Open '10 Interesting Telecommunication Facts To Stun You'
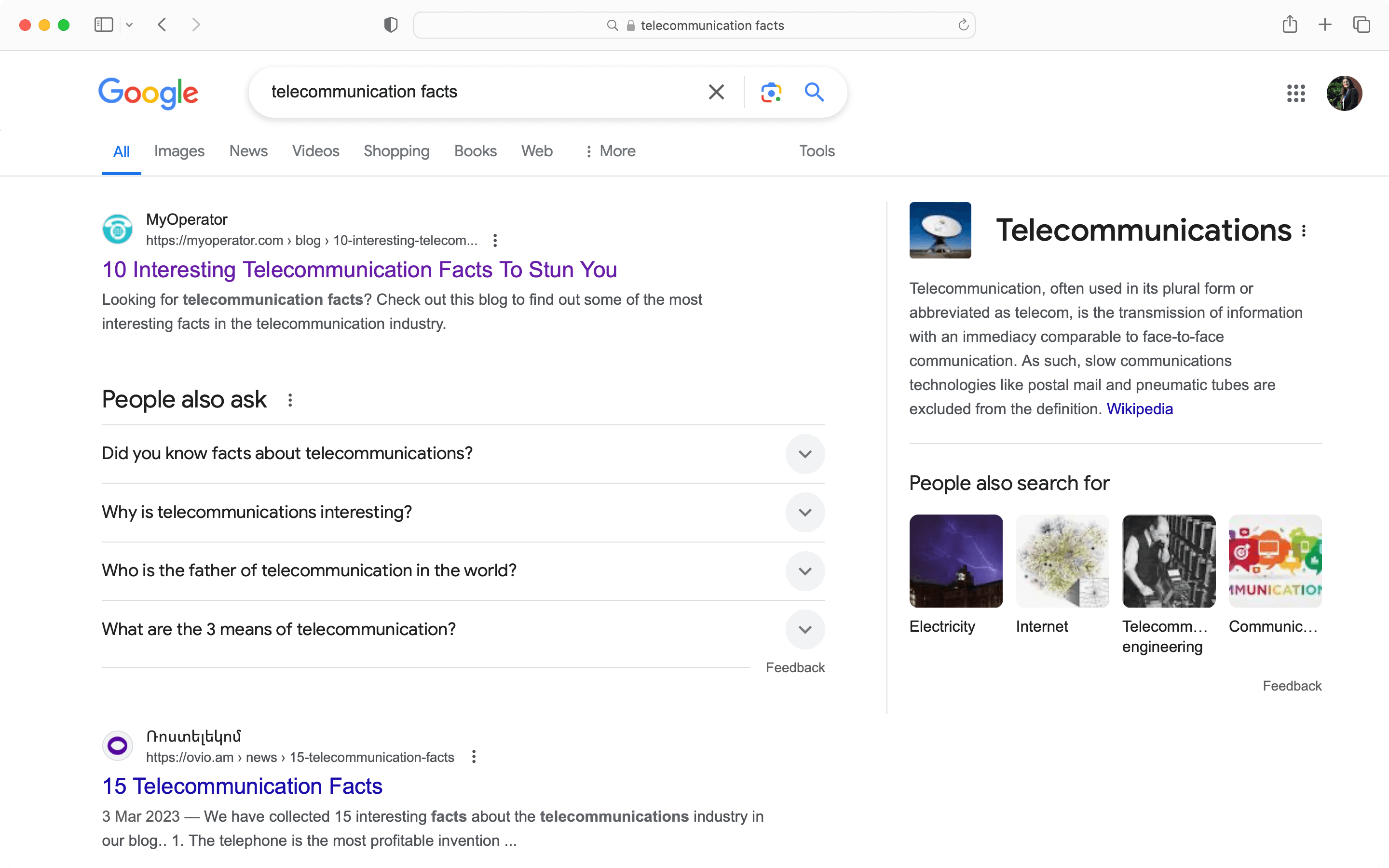 coord(359,270)
